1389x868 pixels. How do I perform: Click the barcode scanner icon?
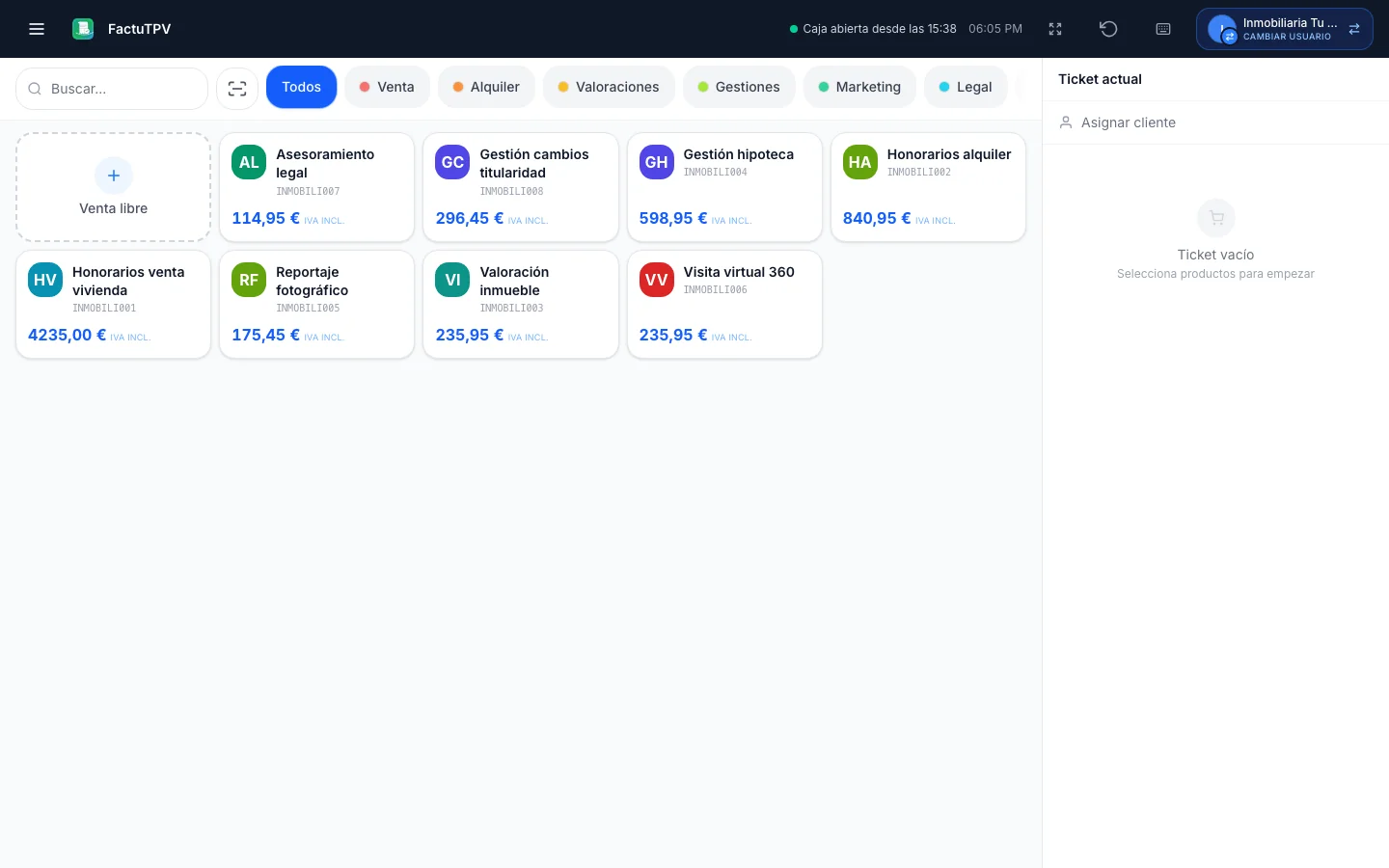pyautogui.click(x=237, y=89)
